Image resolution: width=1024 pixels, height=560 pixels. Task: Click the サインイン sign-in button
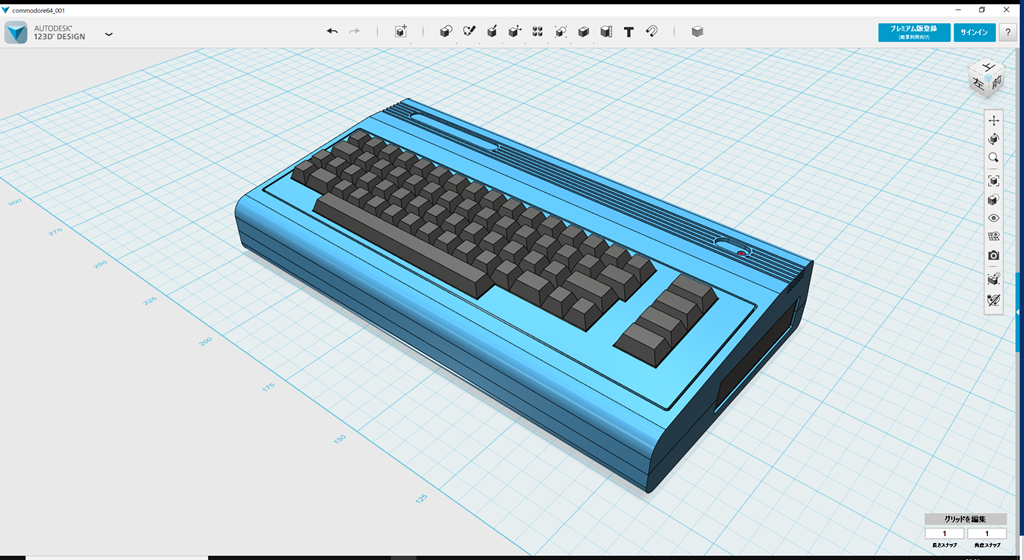974,32
